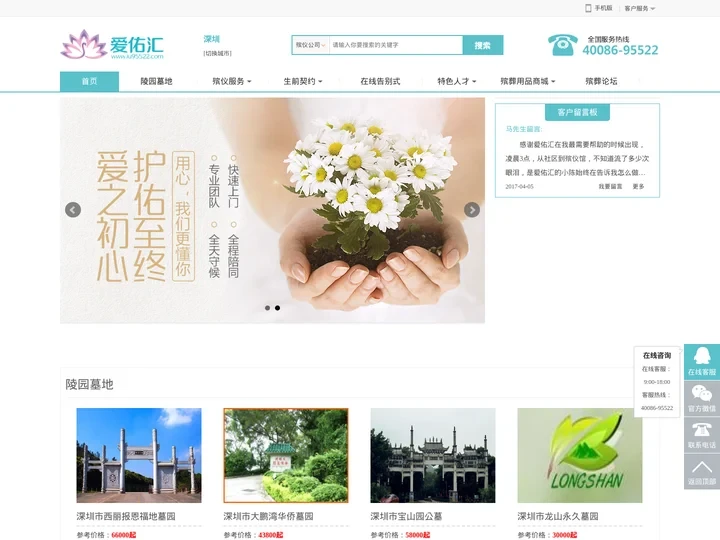The width and height of the screenshot is (720, 540).
Task: Expand 殡葬用品商城 navigation menu
Action: tap(528, 81)
